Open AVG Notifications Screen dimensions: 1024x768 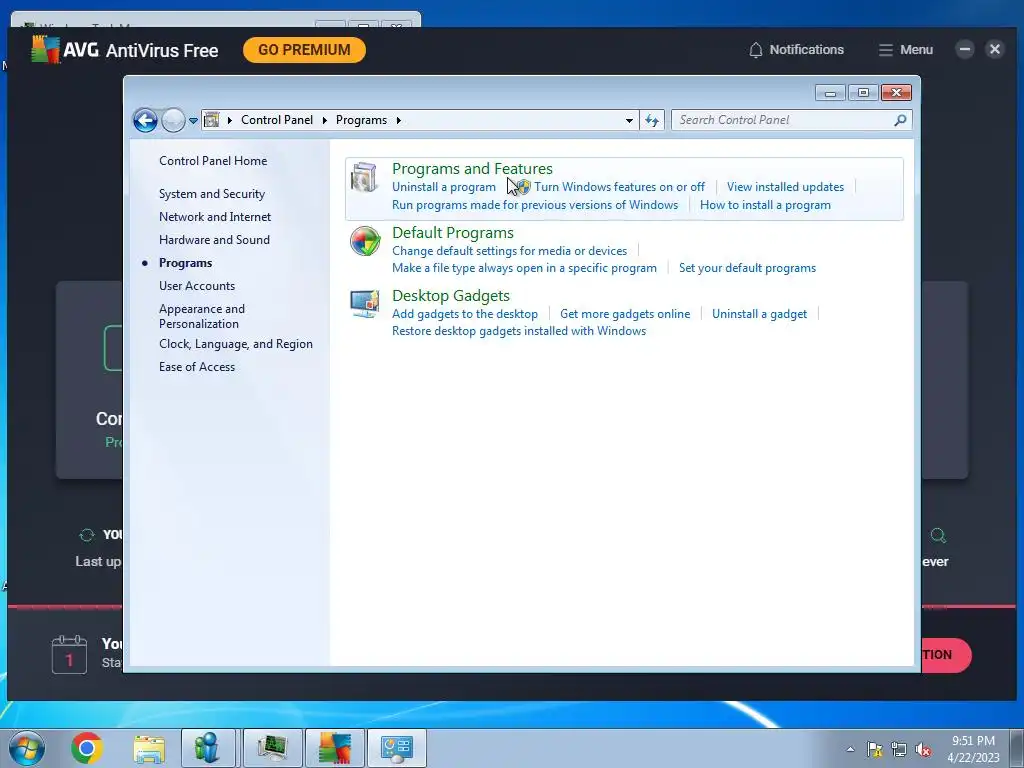point(796,50)
